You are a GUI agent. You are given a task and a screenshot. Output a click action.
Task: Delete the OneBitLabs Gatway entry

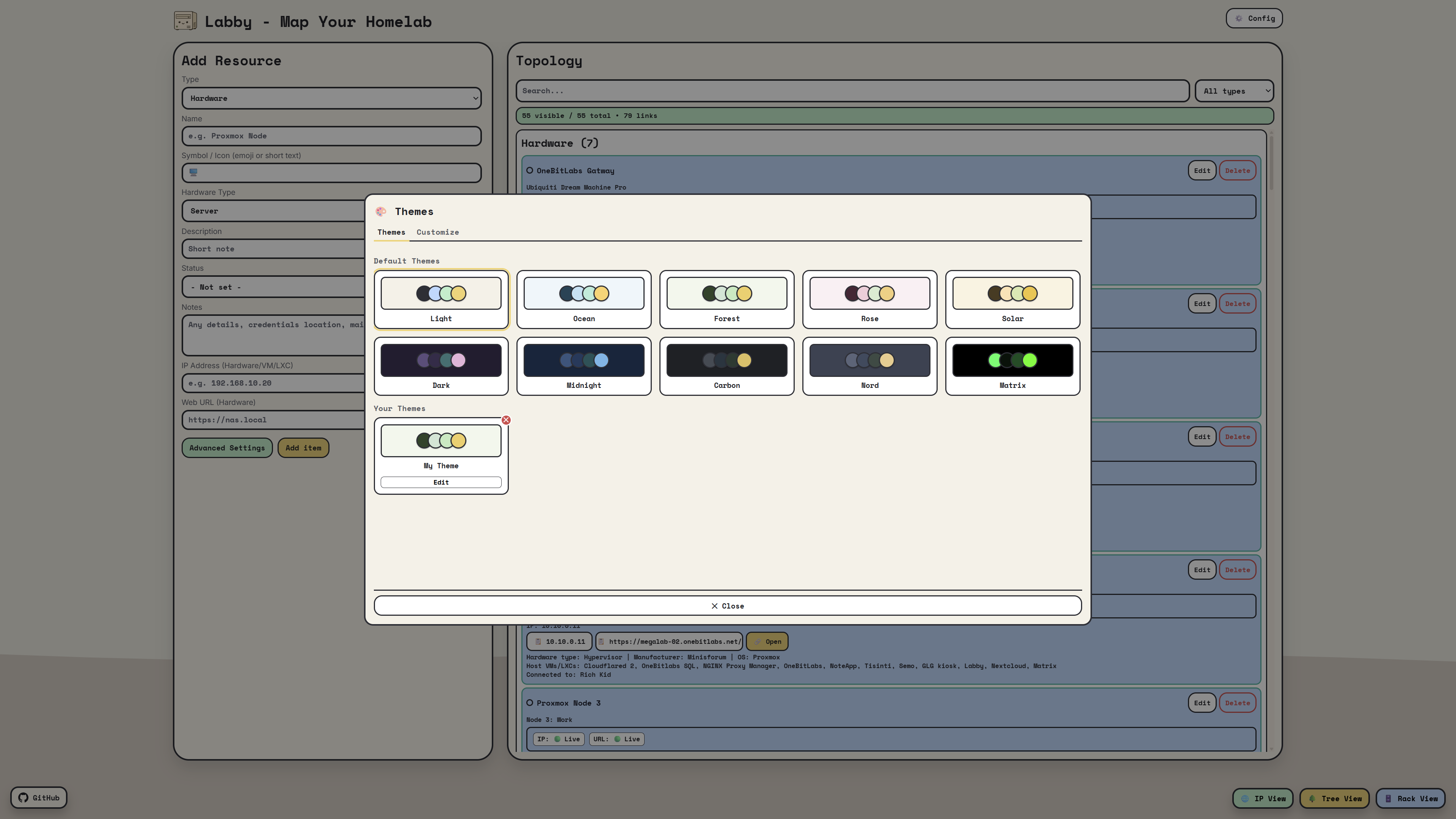pos(1237,170)
